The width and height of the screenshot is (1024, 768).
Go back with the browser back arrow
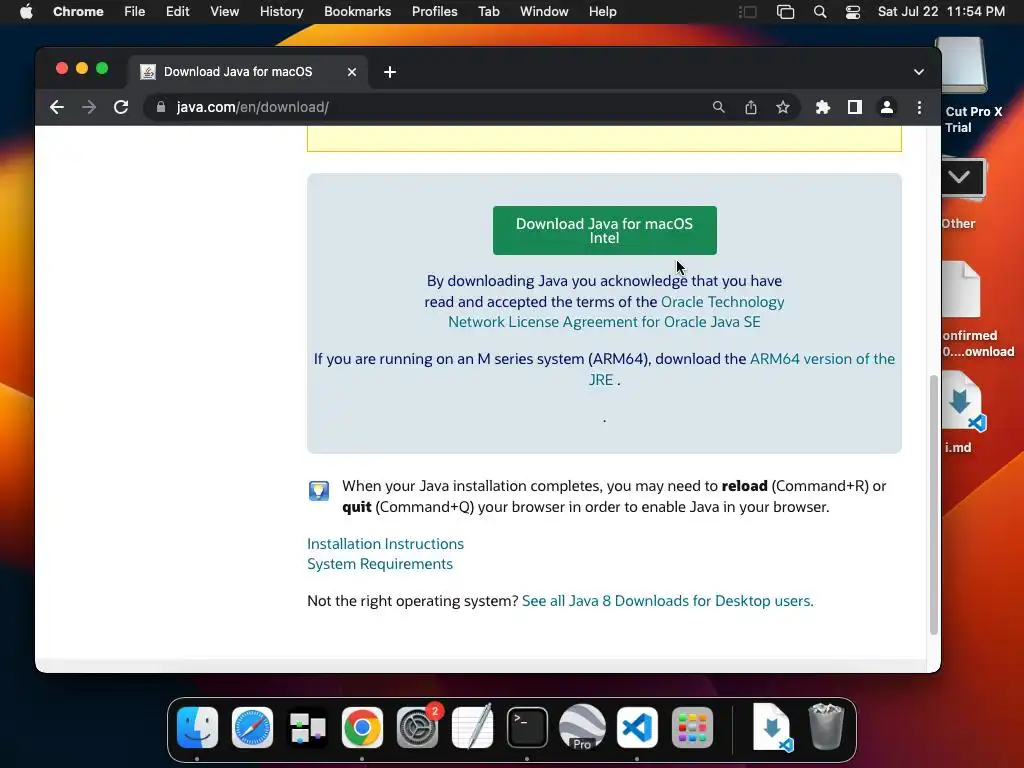tap(57, 107)
